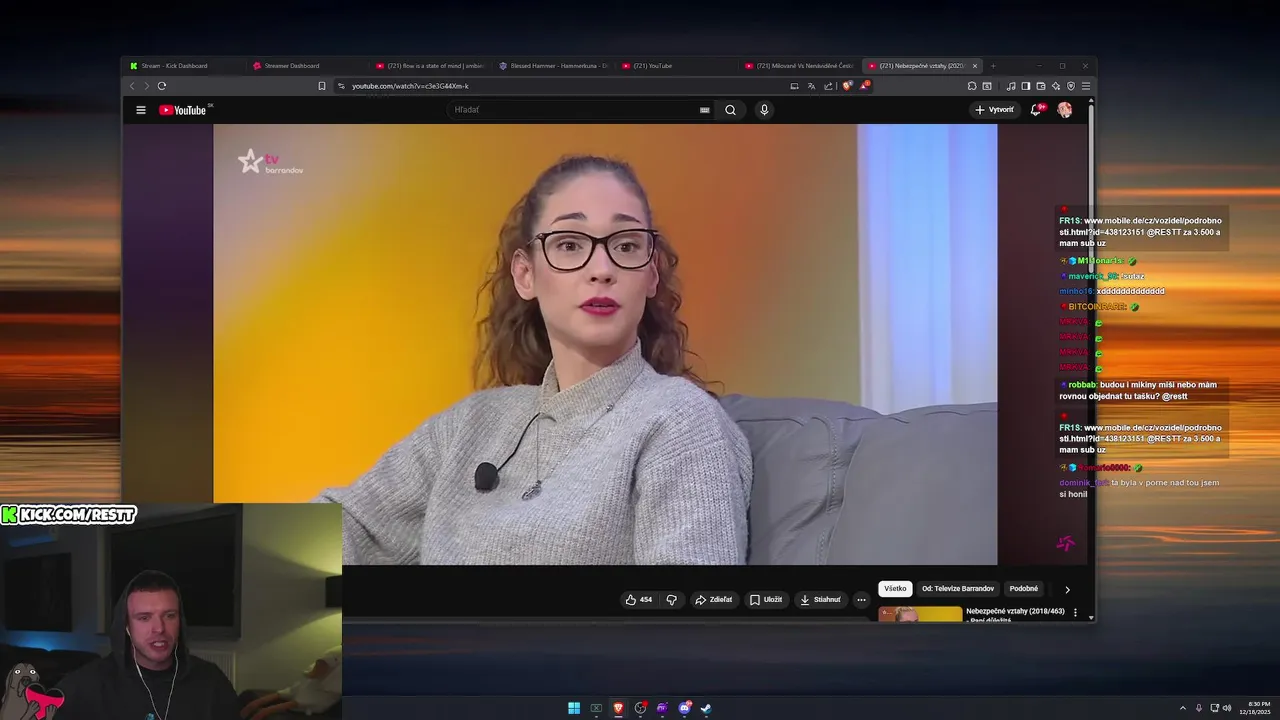1280x720 pixels.
Task: Open the translate page icon in address bar
Action: pyautogui.click(x=811, y=86)
